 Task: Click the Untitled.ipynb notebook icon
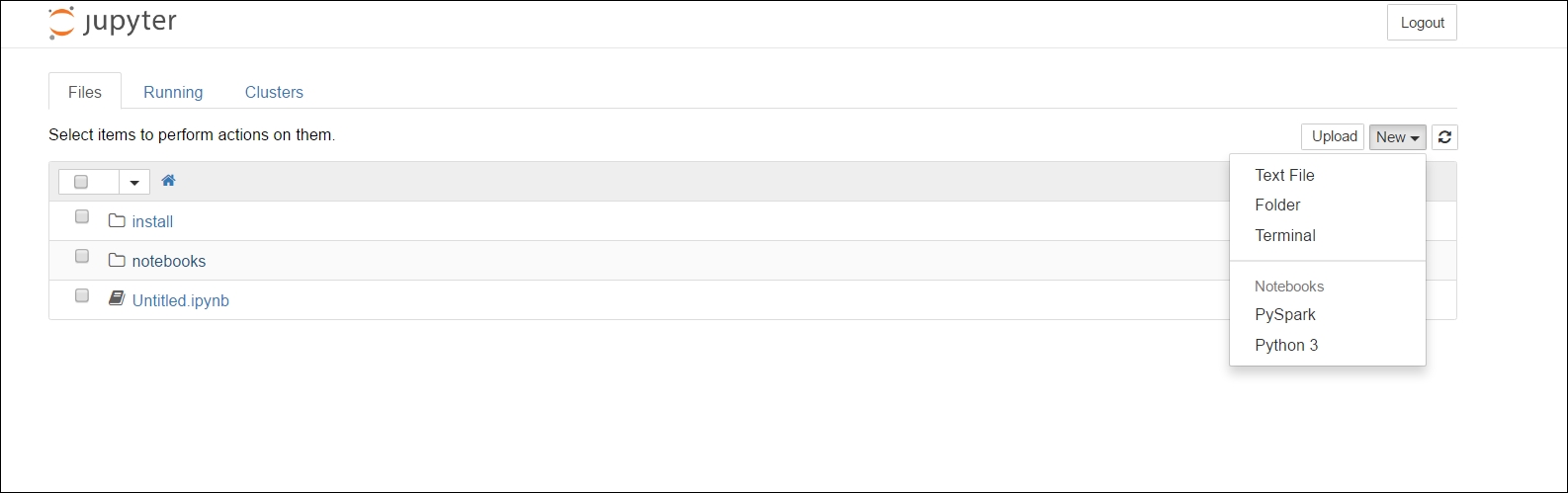pyautogui.click(x=117, y=299)
